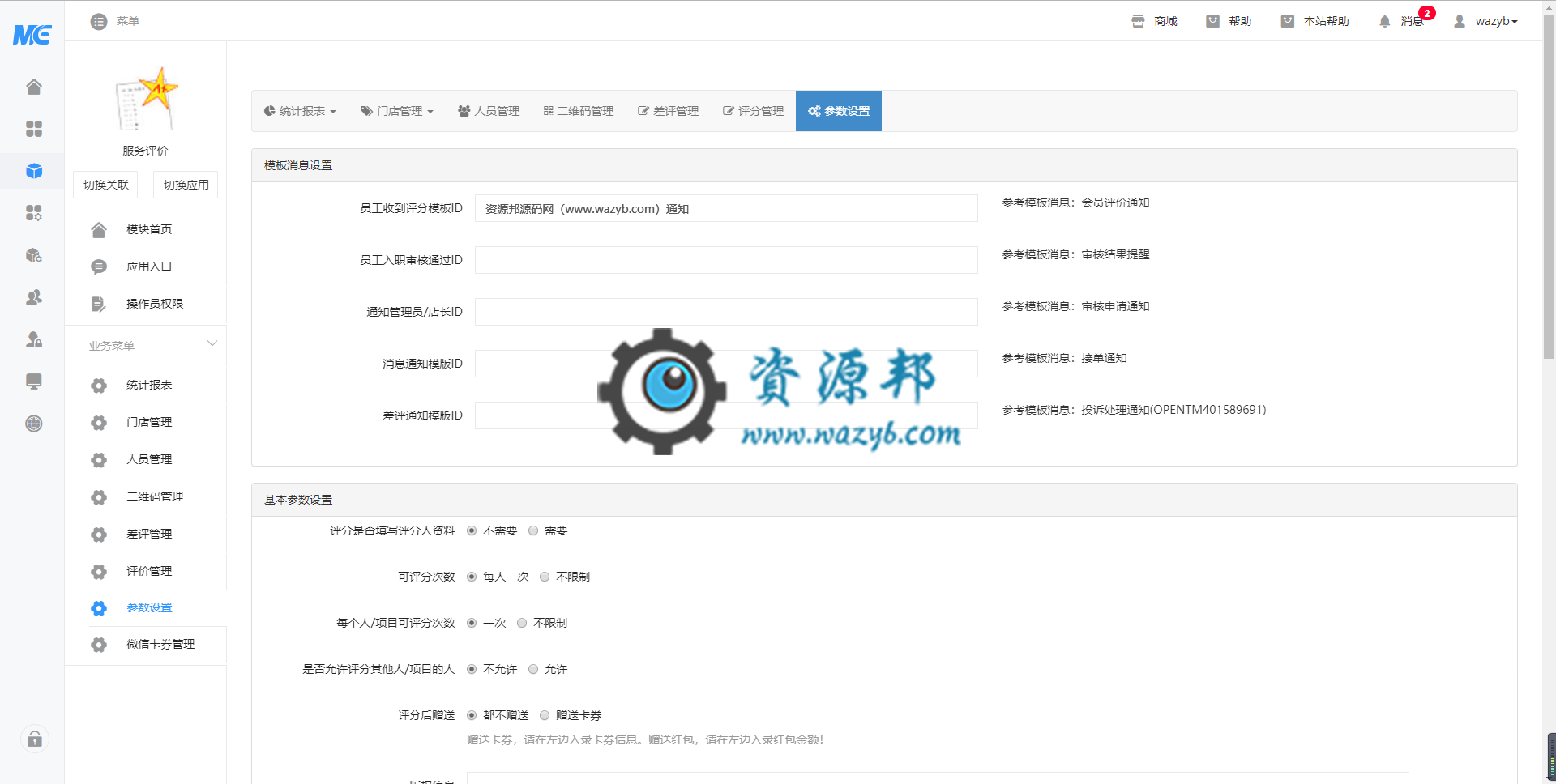The height and width of the screenshot is (784, 1556).
Task: Select the active 参数设置 tab
Action: (839, 111)
